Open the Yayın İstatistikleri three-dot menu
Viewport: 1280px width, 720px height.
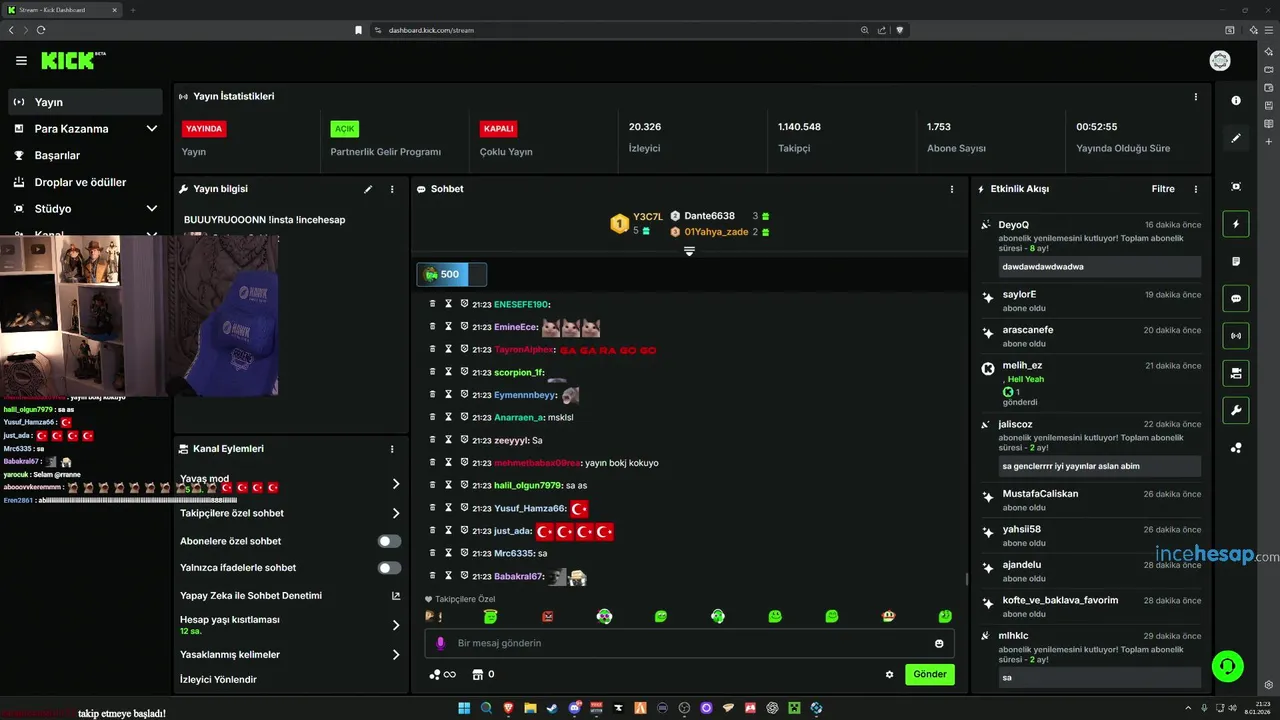[1195, 97]
